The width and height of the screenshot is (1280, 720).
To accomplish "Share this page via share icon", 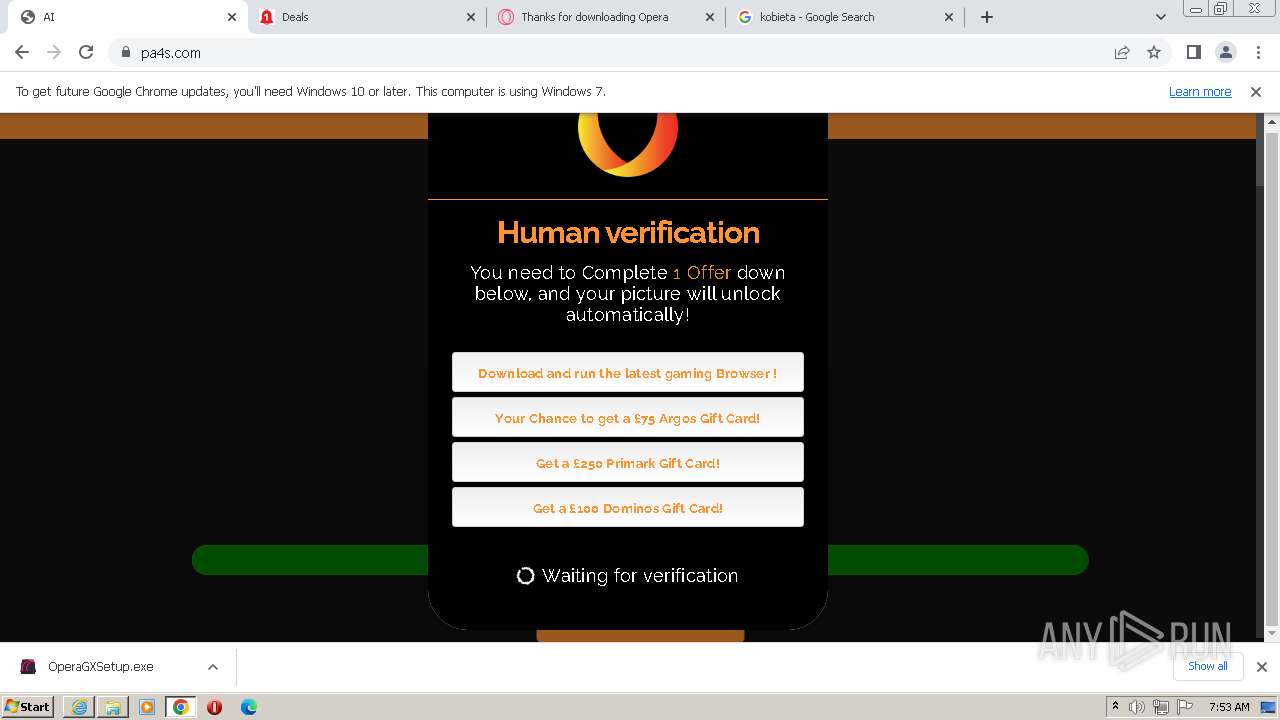I will [1122, 52].
